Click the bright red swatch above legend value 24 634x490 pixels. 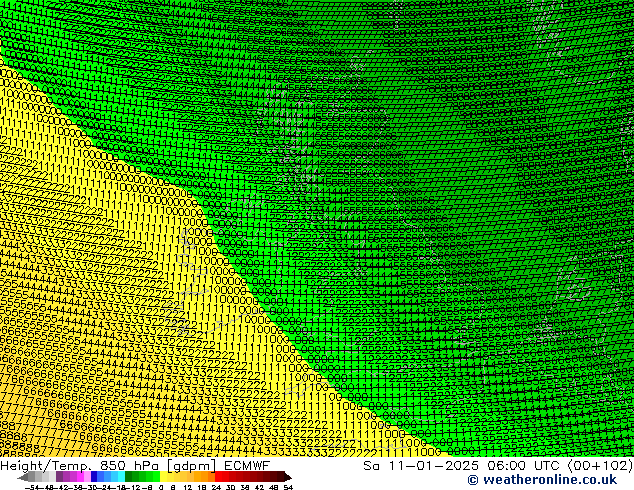coord(218,476)
